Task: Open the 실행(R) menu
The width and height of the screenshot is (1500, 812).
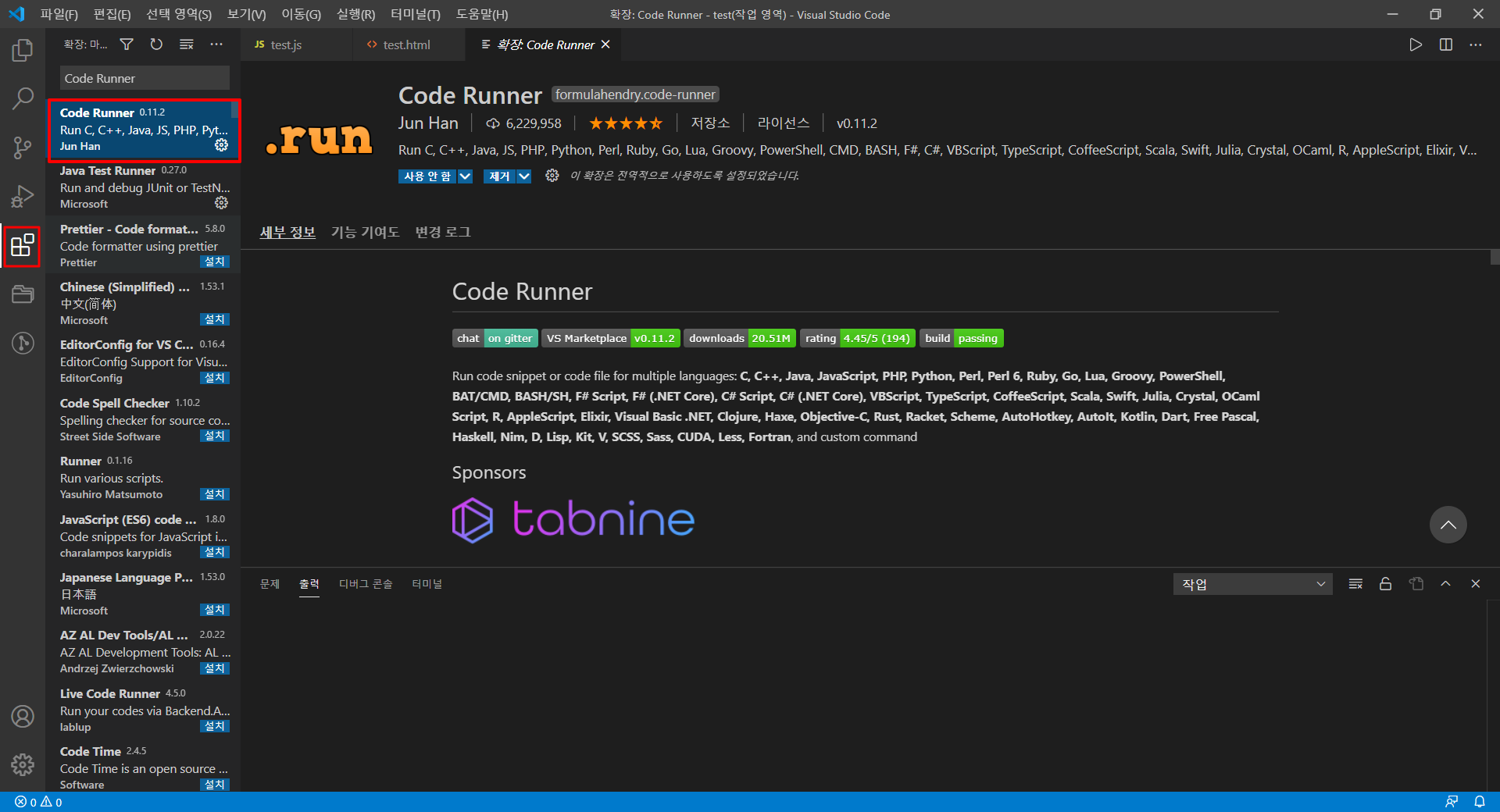Action: point(355,14)
